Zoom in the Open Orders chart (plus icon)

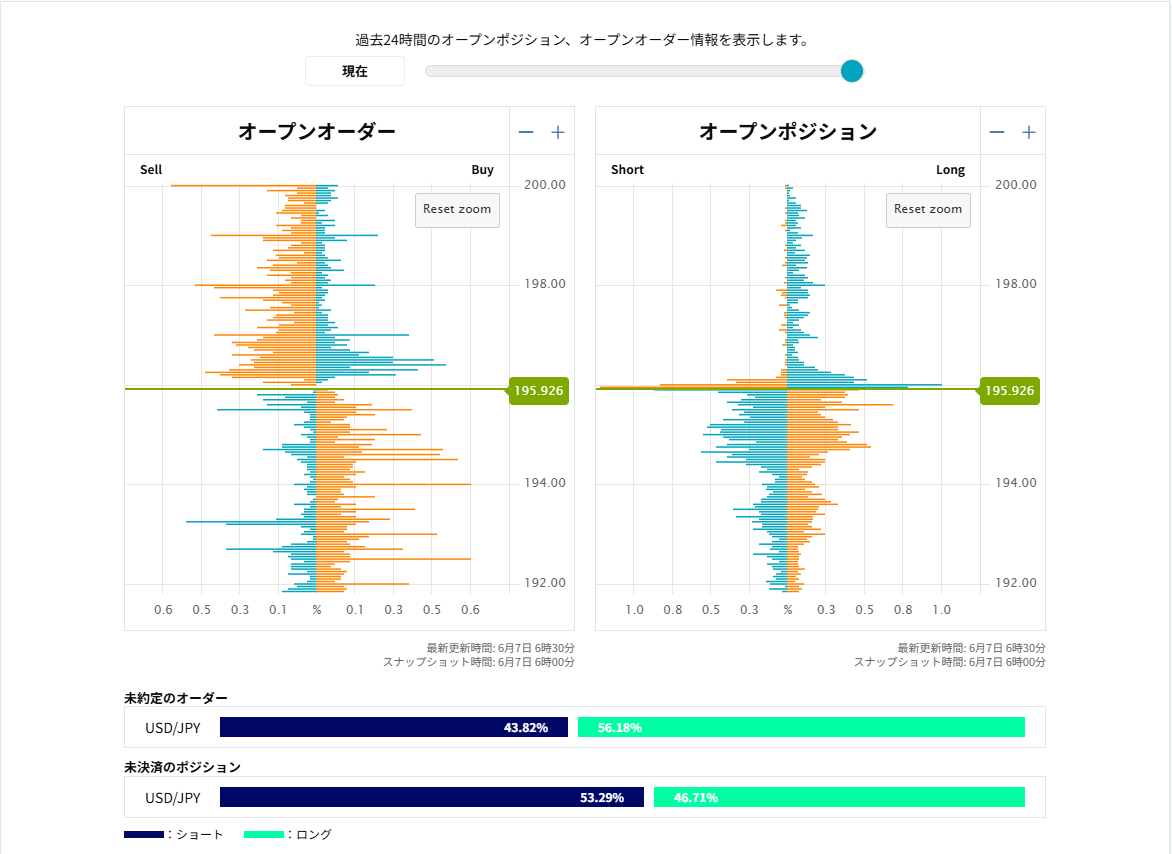pos(558,132)
